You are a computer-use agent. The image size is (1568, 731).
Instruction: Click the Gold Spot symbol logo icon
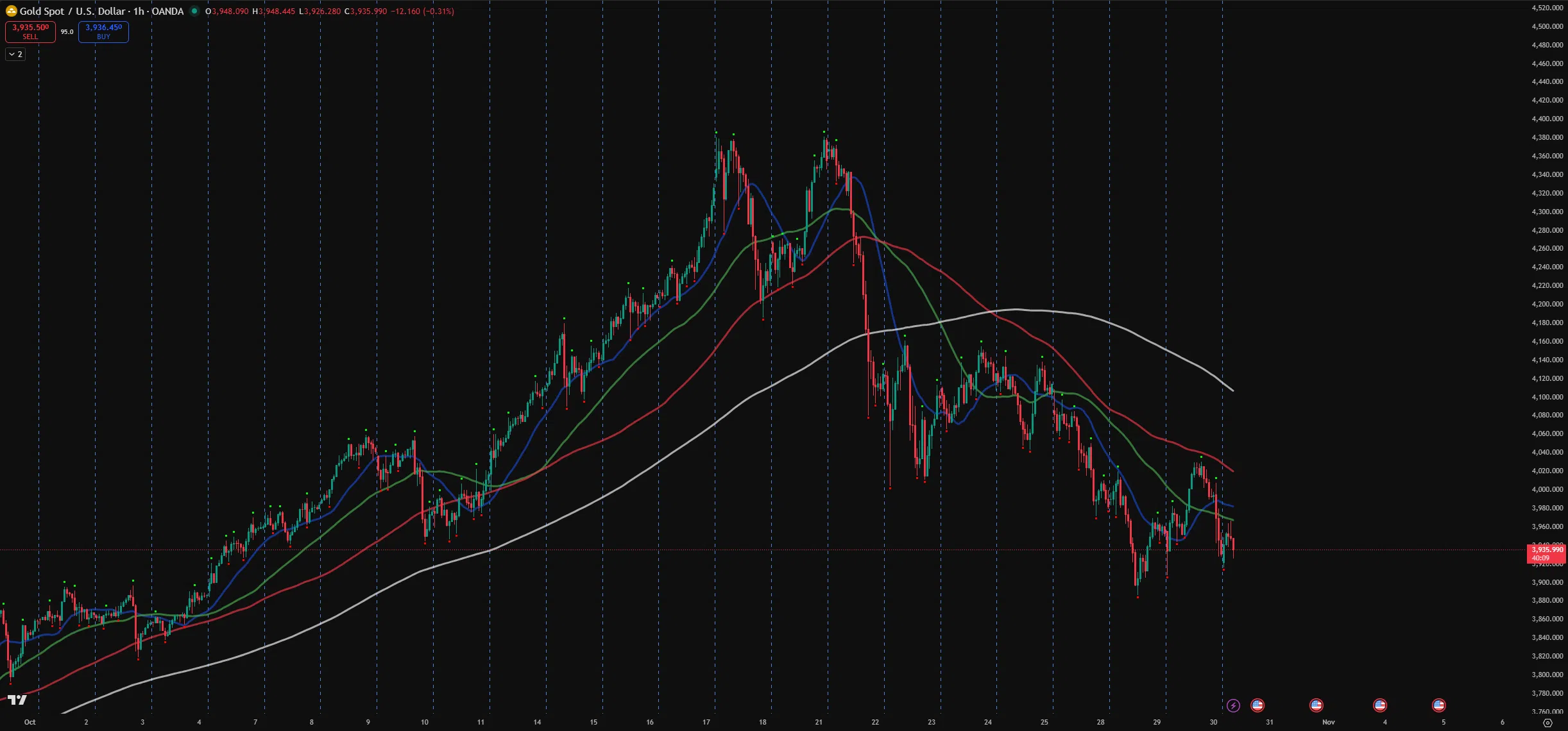click(x=11, y=11)
